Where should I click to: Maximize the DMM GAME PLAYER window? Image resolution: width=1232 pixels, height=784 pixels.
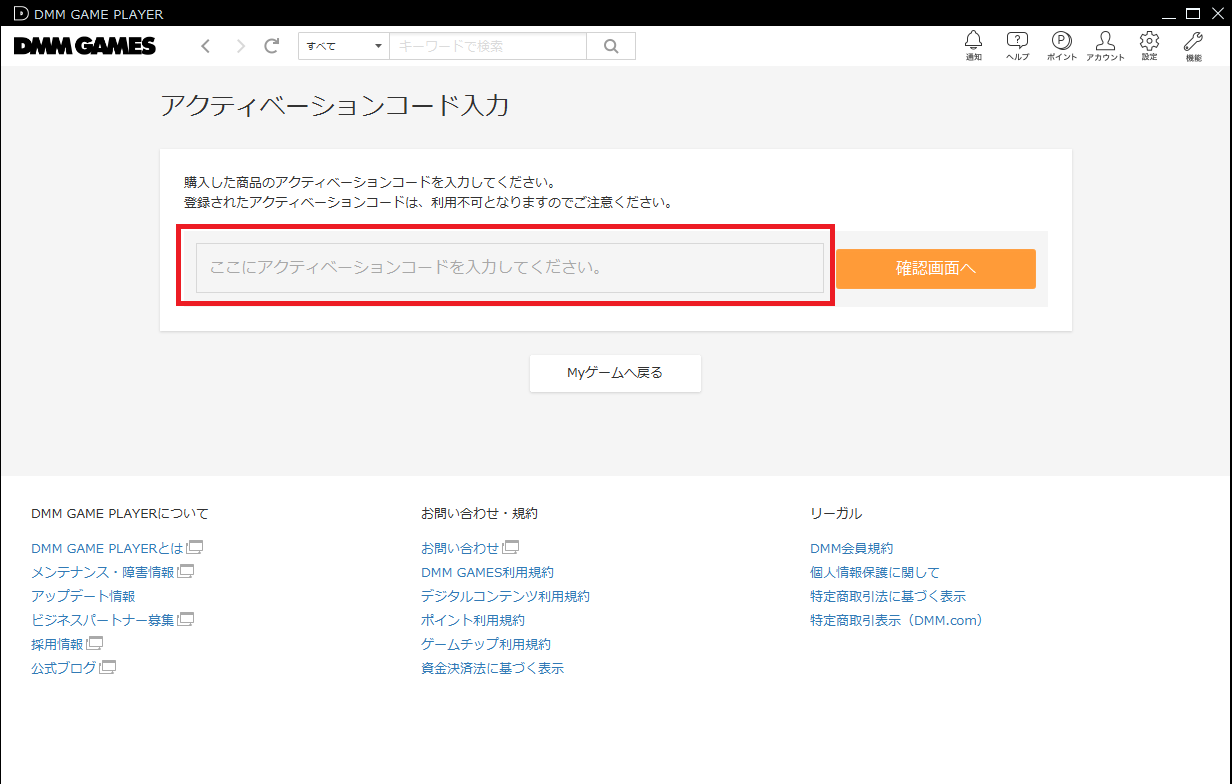pyautogui.click(x=1193, y=14)
